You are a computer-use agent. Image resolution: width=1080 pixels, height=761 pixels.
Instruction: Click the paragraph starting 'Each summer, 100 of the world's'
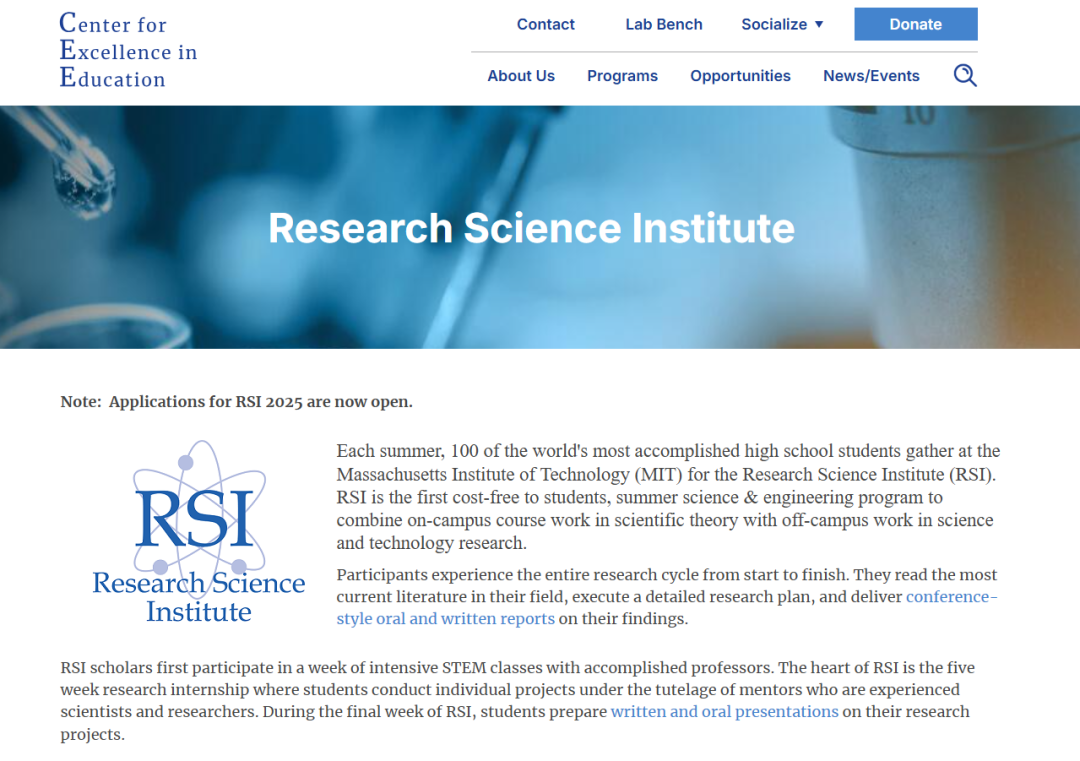[x=668, y=497]
